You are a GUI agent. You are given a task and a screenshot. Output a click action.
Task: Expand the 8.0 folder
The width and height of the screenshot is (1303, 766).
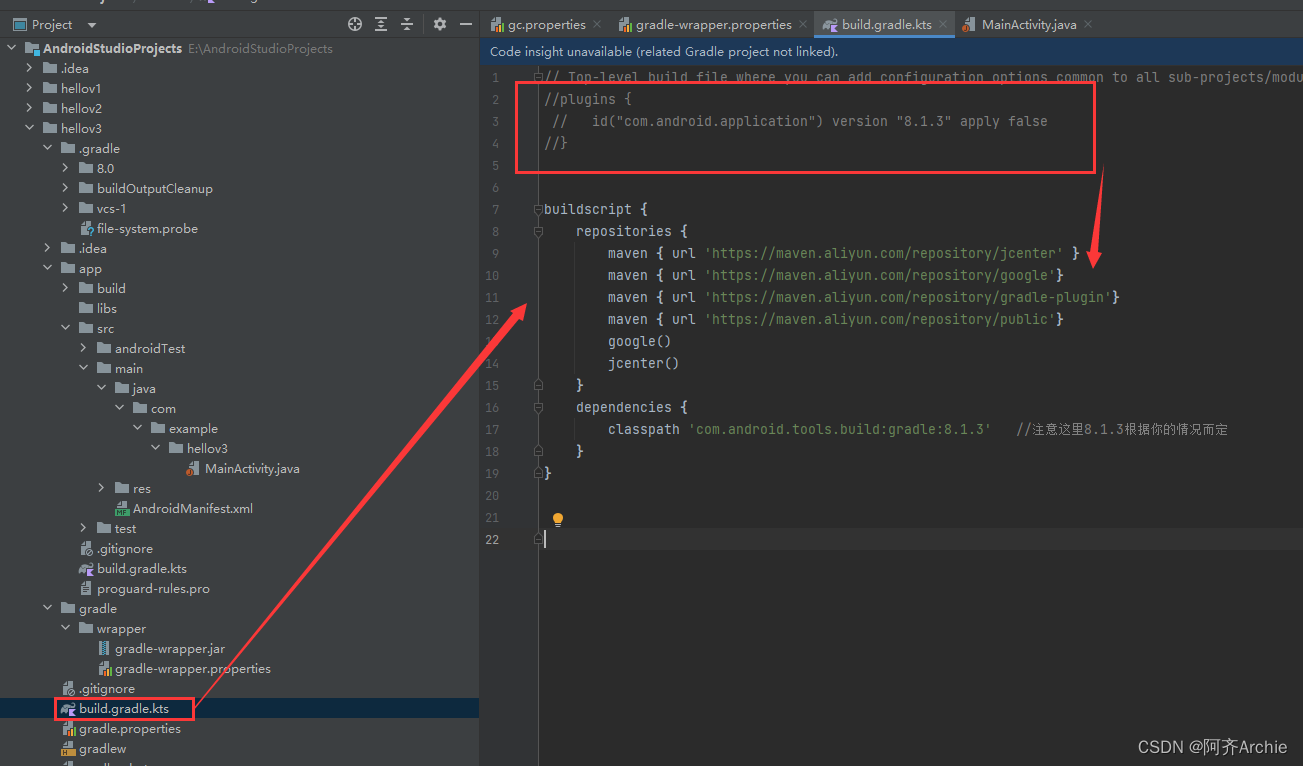[66, 168]
